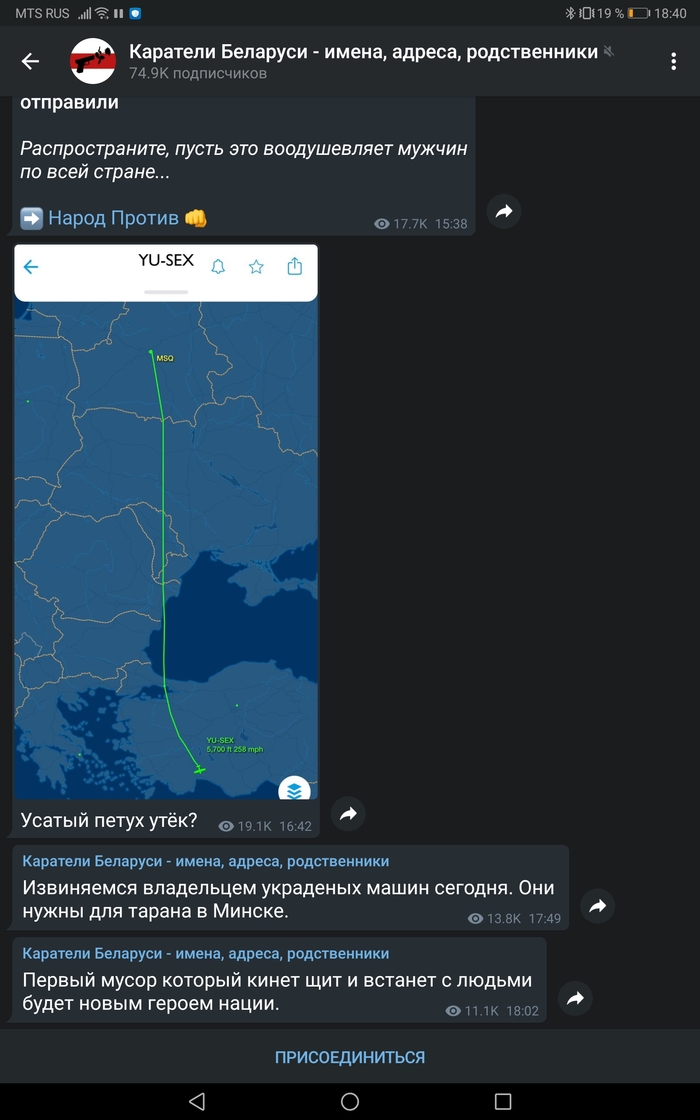
Task: Forward the message posted at 18:02
Action: 576,998
